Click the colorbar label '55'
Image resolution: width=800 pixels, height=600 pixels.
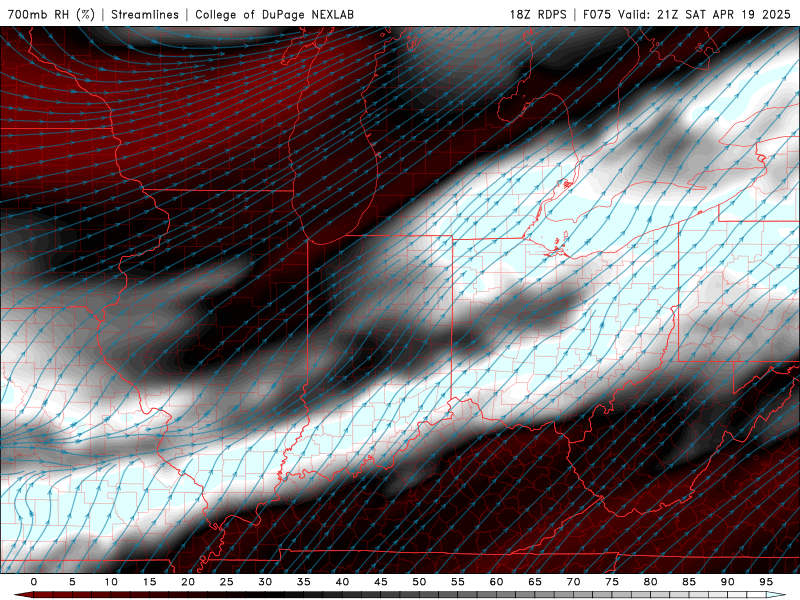click(458, 582)
